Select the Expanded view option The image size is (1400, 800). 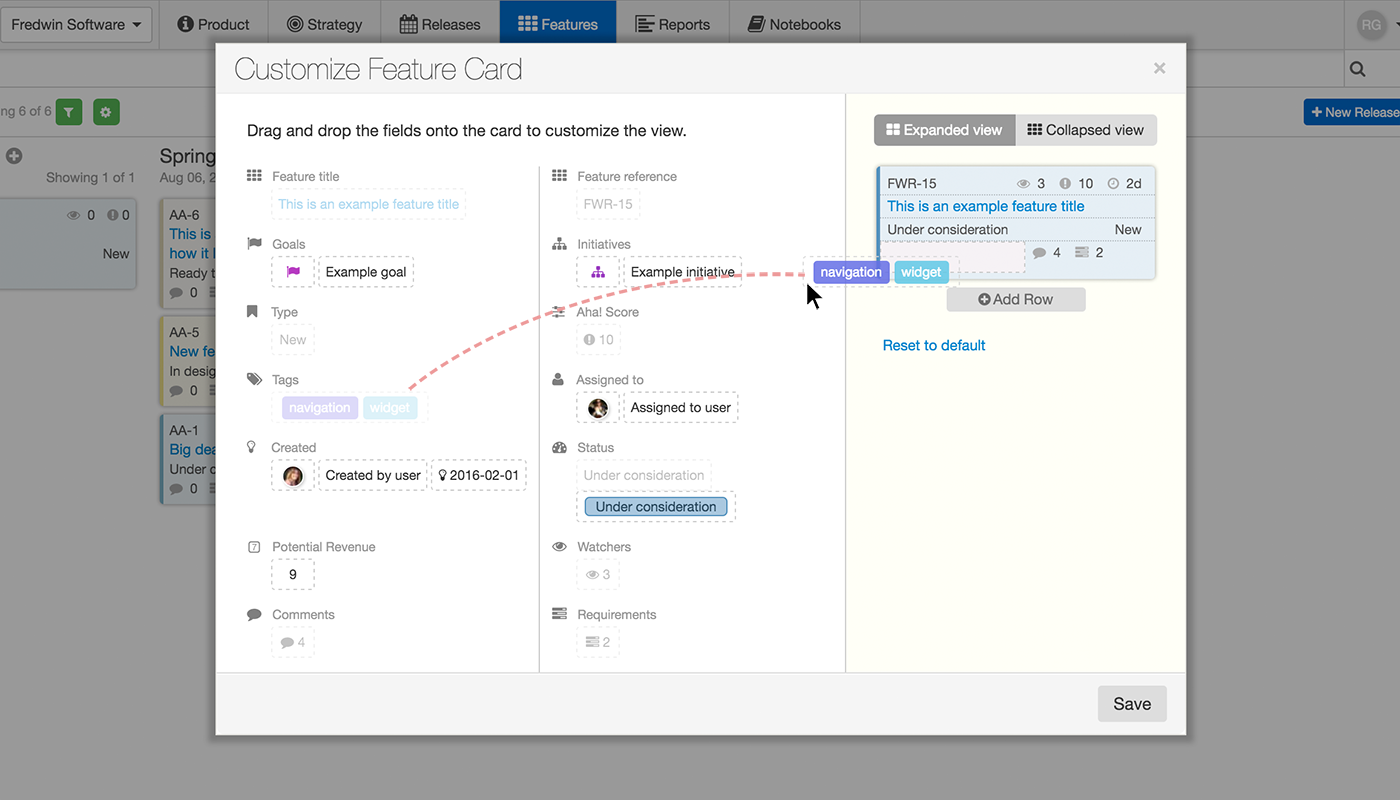pos(943,129)
